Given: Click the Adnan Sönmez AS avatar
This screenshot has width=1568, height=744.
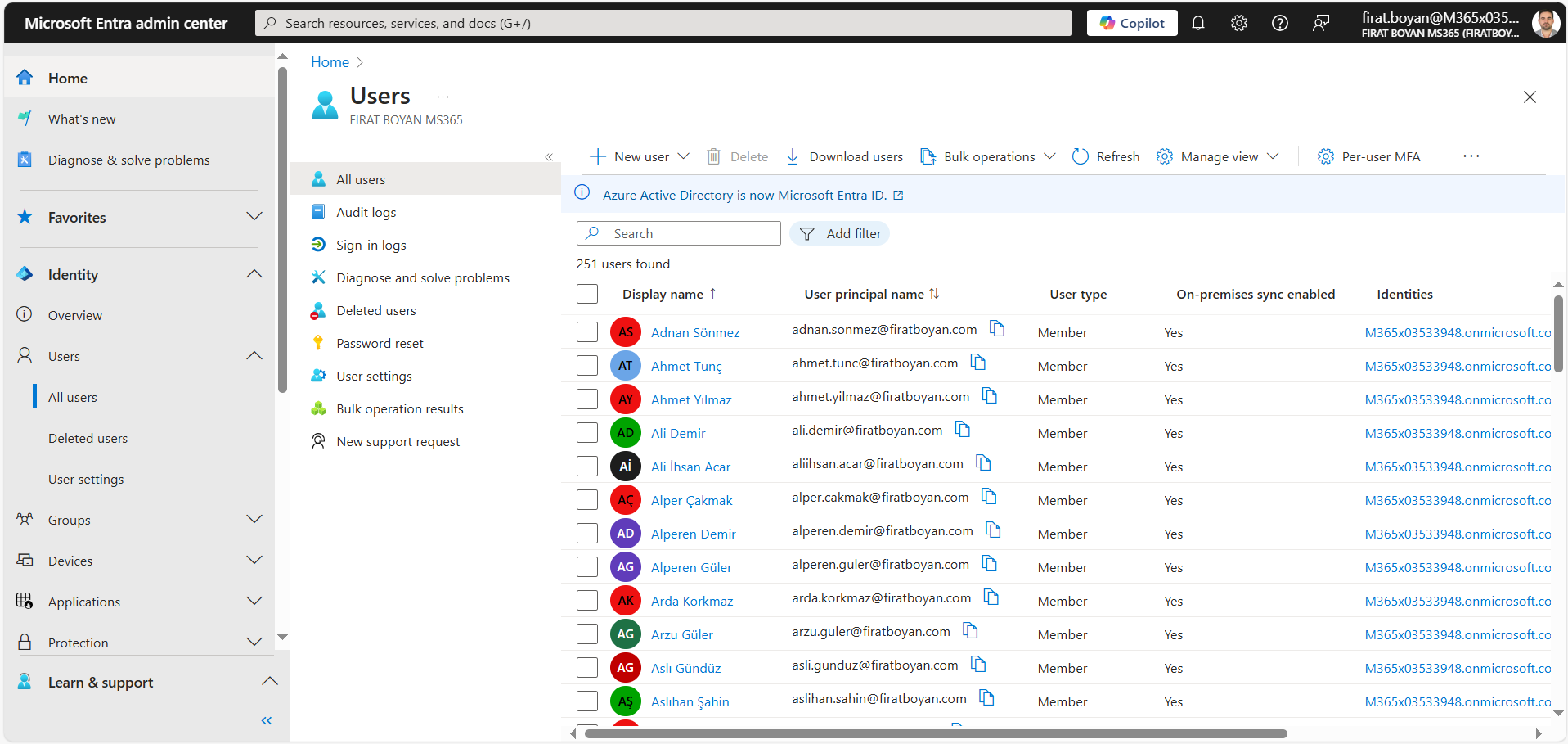Looking at the screenshot, I should tap(626, 332).
